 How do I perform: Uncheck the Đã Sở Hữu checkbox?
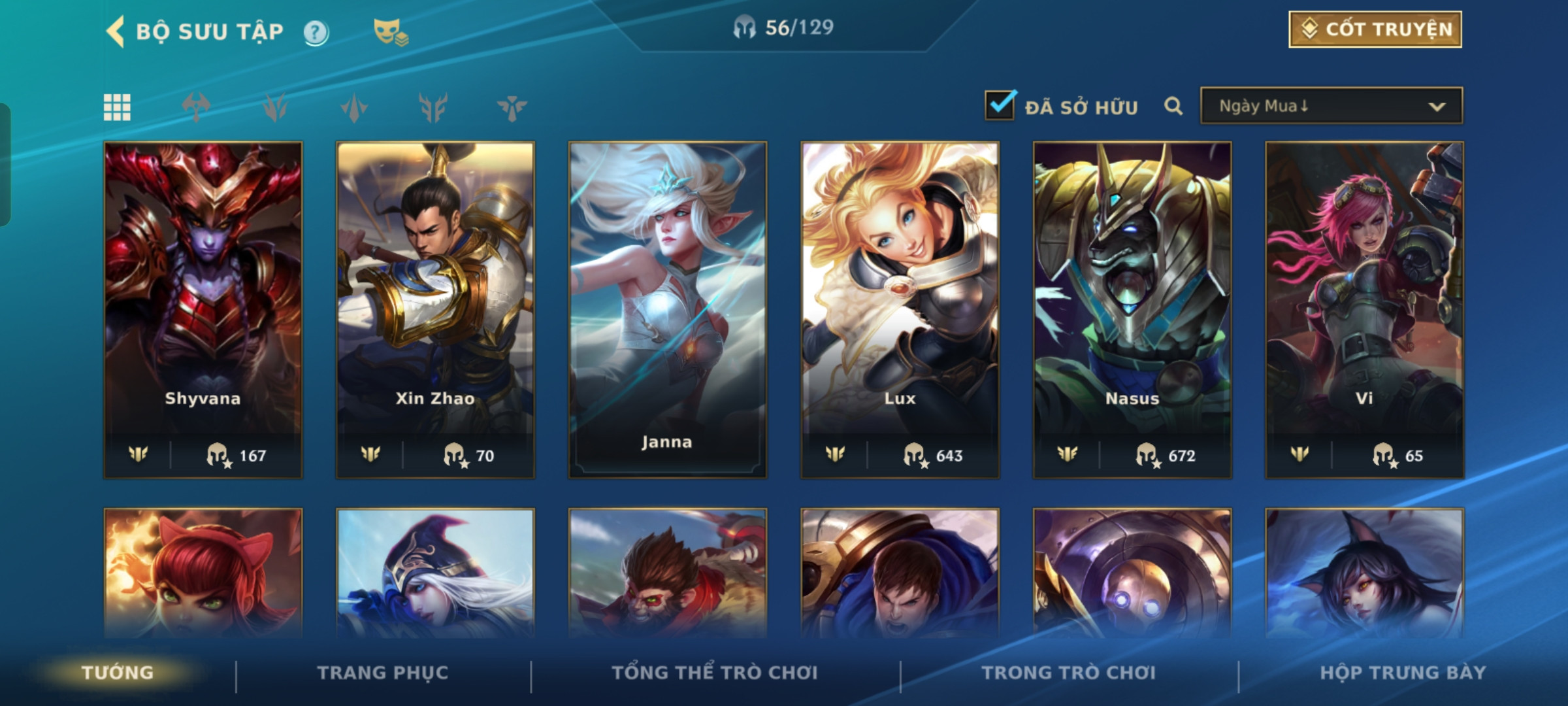tap(1000, 105)
